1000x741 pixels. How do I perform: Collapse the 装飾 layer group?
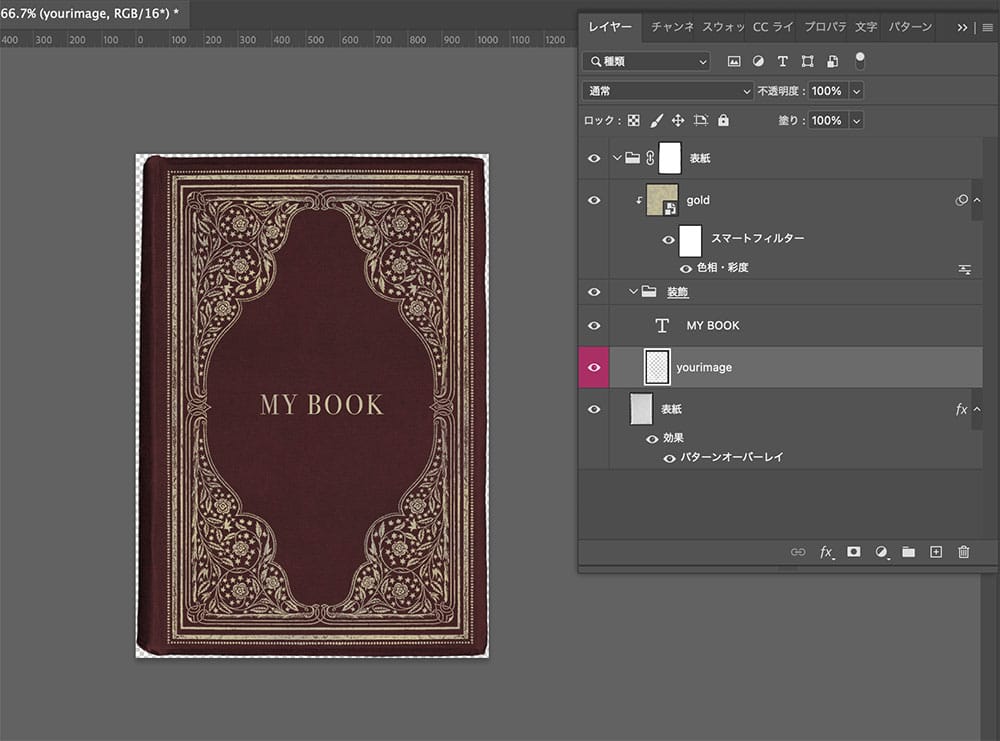[x=633, y=292]
